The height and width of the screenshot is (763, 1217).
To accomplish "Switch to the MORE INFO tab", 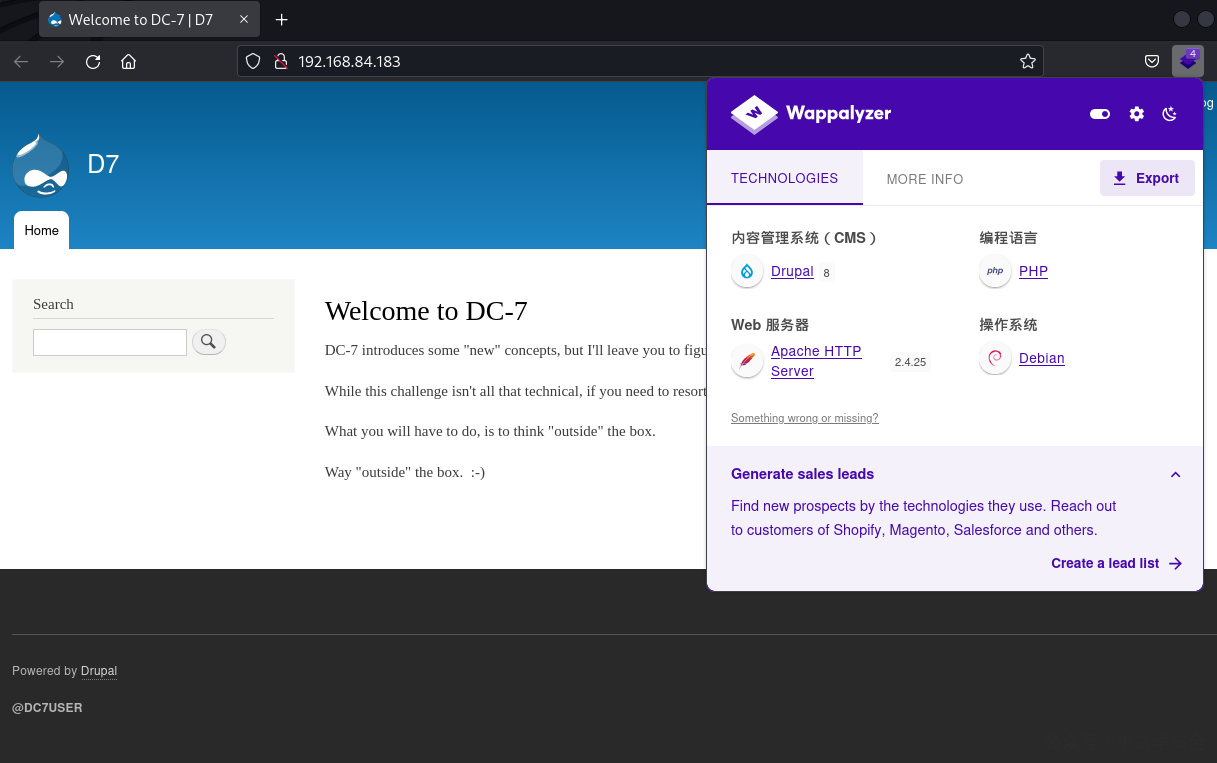I will (x=925, y=179).
